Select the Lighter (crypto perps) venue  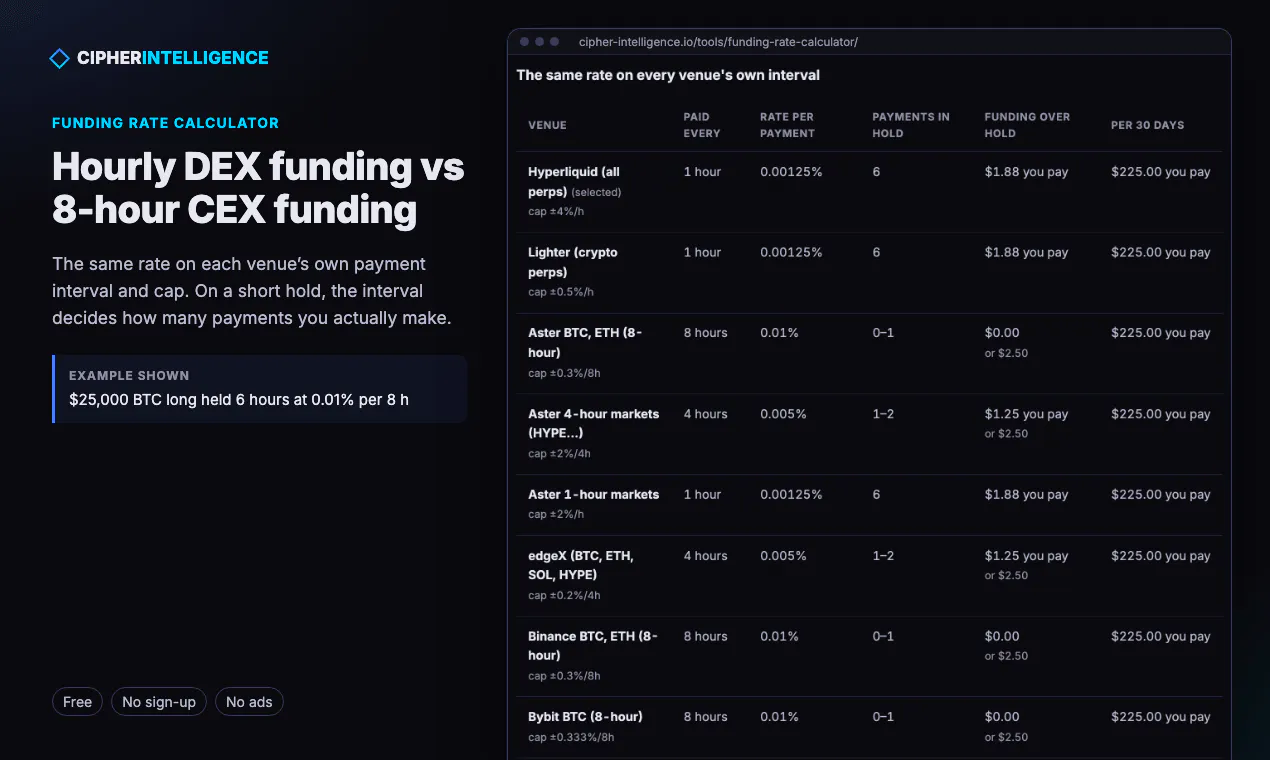click(869, 273)
